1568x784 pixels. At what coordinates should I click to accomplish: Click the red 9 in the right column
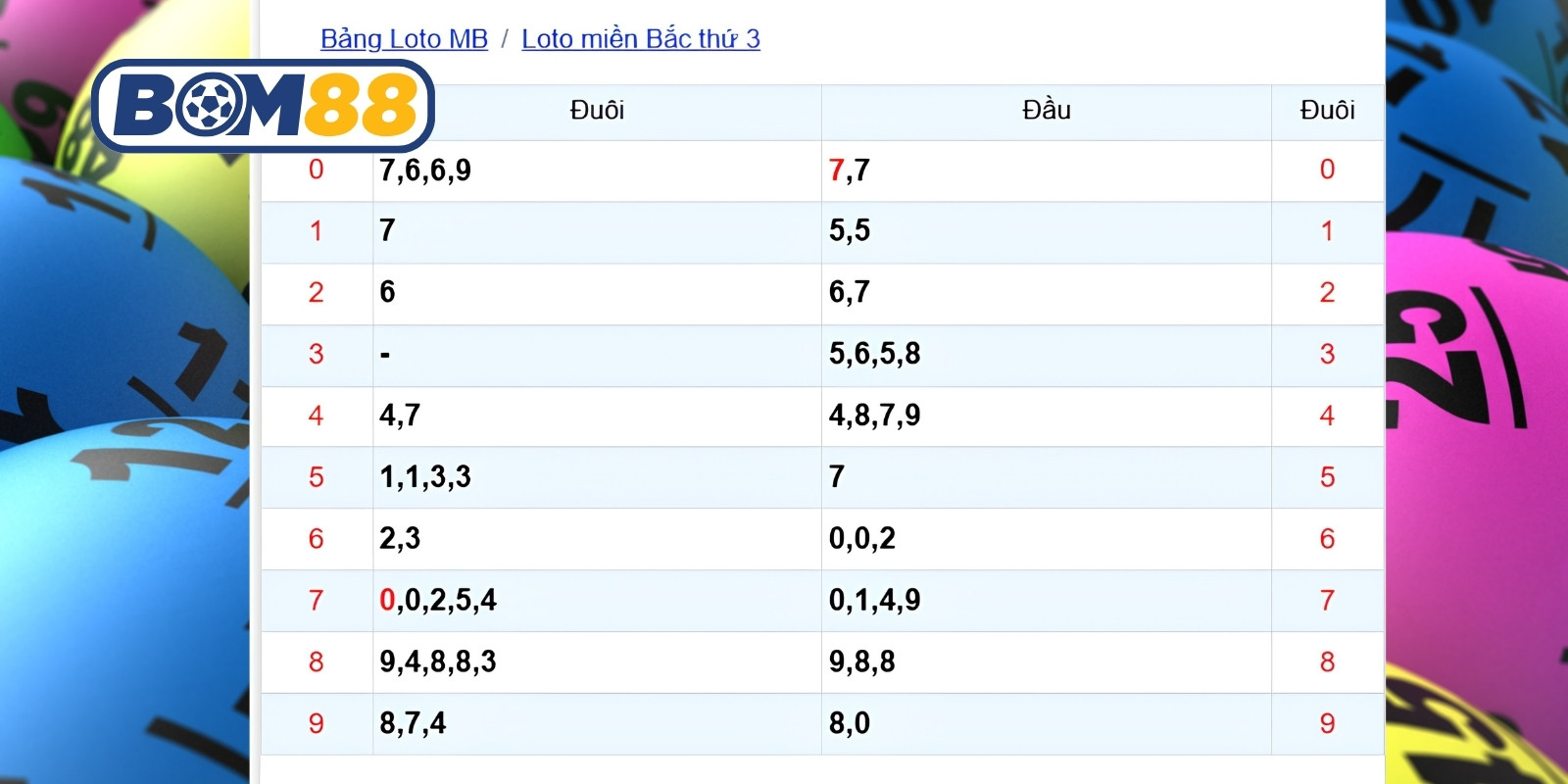click(1327, 724)
